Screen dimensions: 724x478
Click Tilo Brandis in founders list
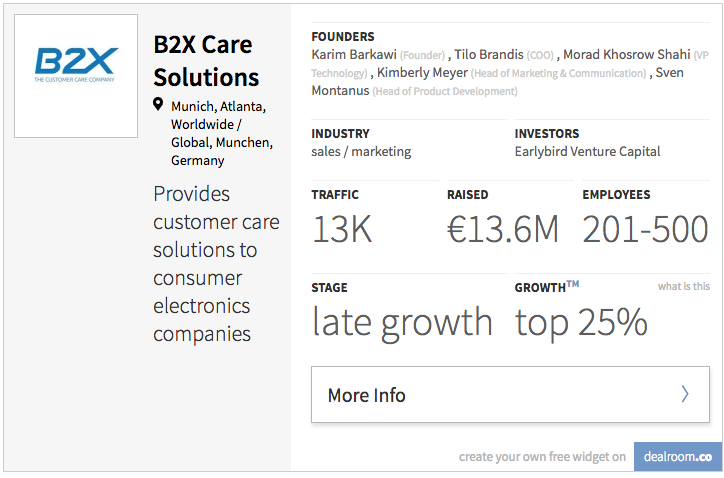489,54
